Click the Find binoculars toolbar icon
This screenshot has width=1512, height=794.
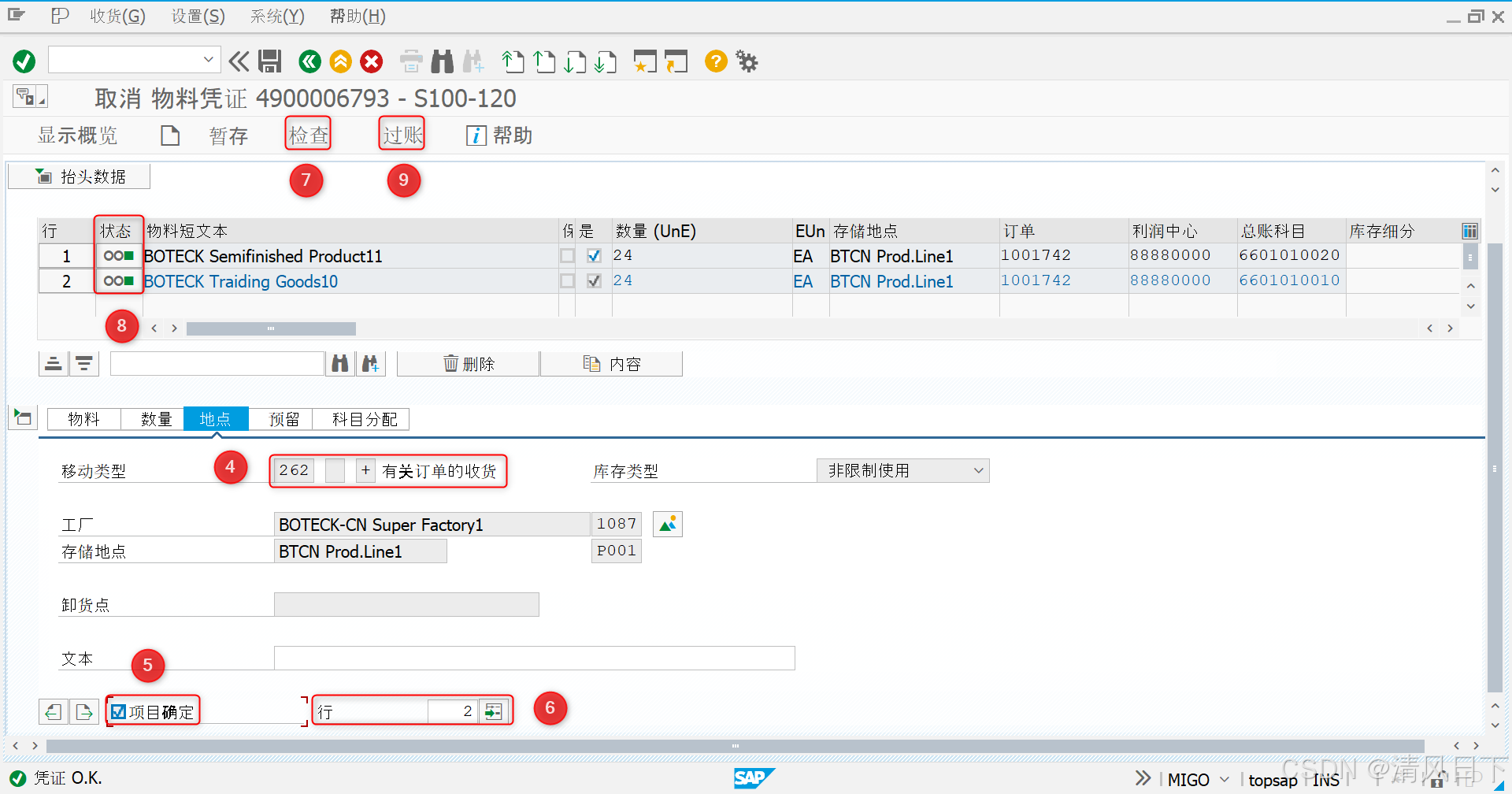point(443,61)
